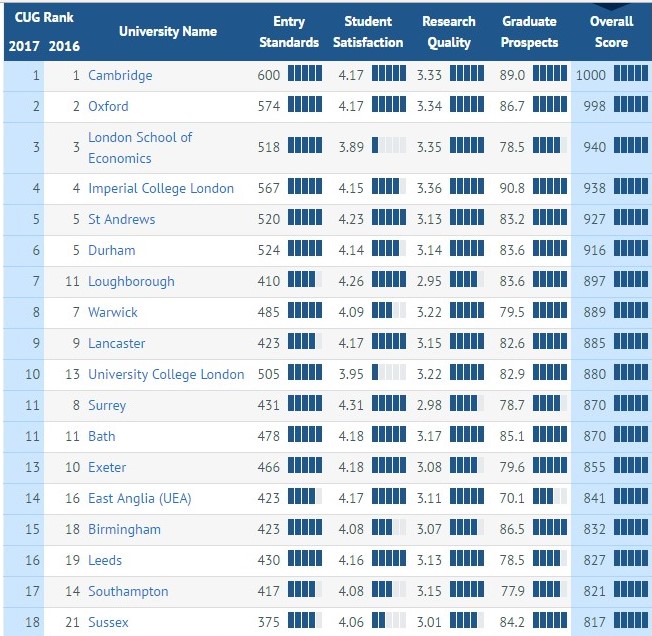Click Bath graduate prospects 85.1
Screen dimensions: 652x636
pyautogui.click(x=512, y=436)
